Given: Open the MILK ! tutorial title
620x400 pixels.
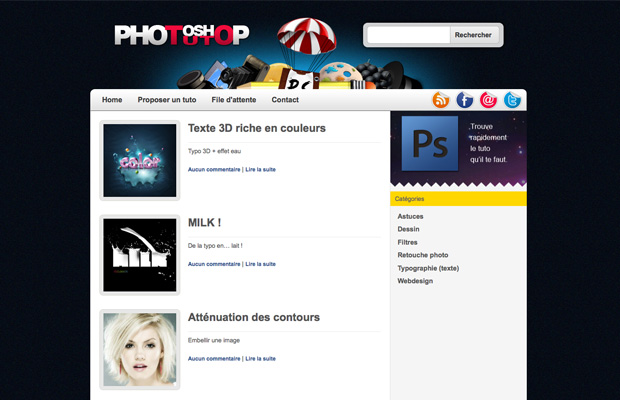Looking at the screenshot, I should [204, 223].
